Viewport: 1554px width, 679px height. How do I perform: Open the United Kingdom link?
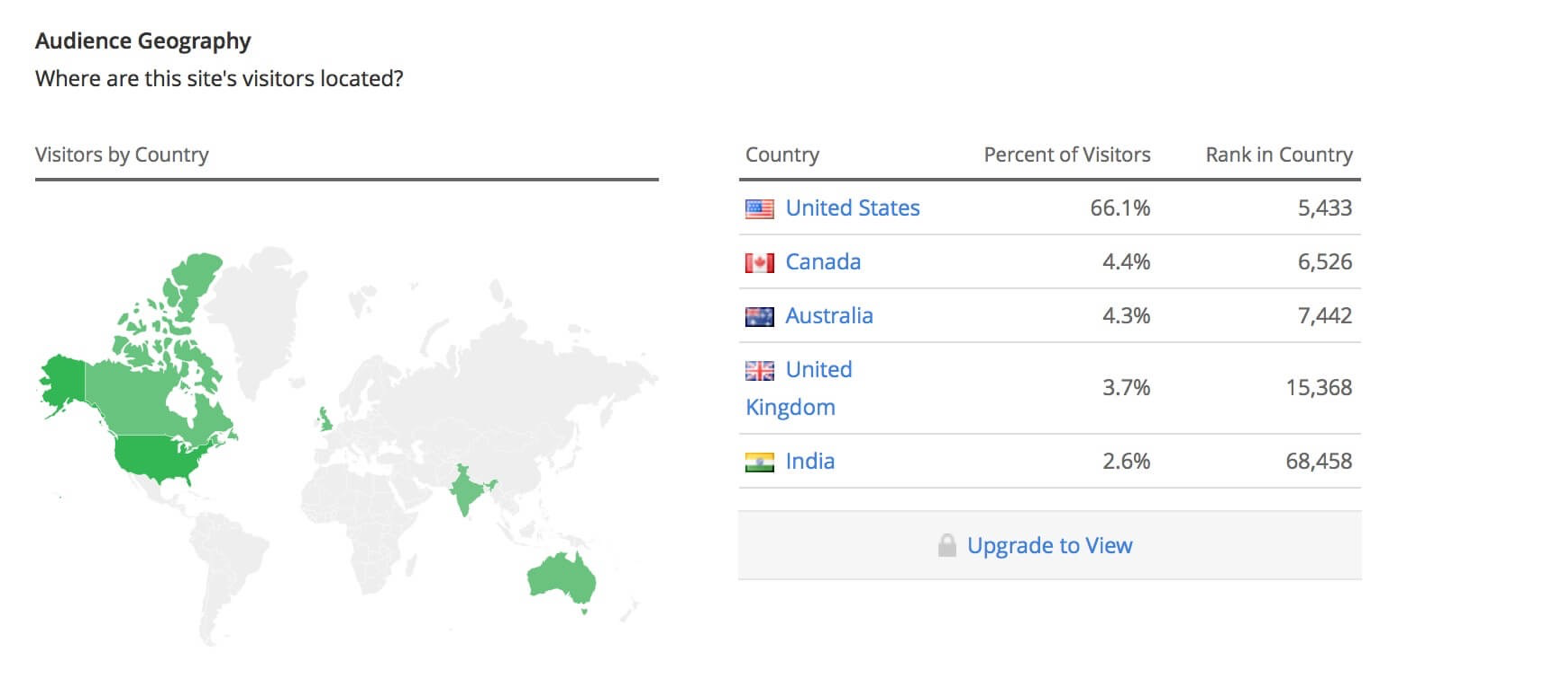[799, 389]
